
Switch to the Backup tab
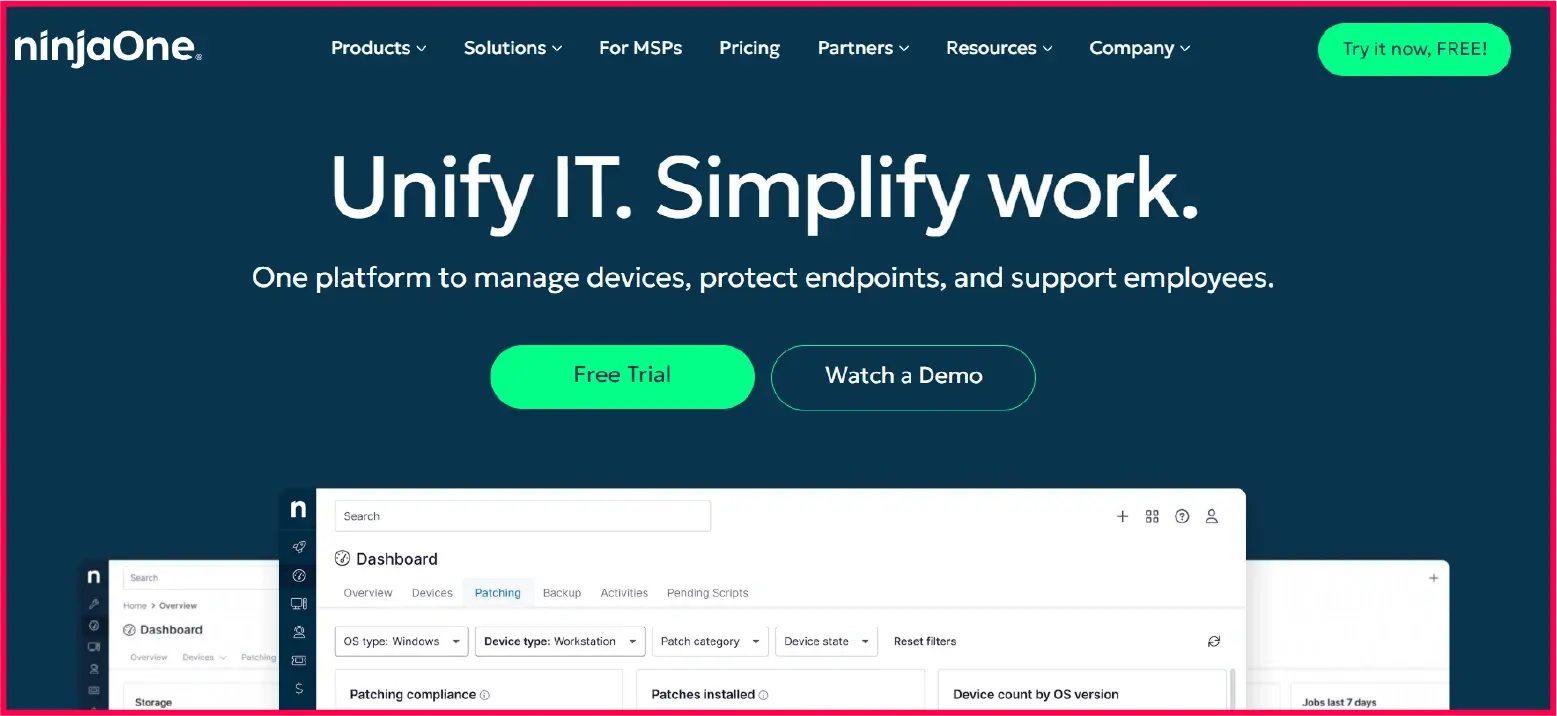click(562, 593)
